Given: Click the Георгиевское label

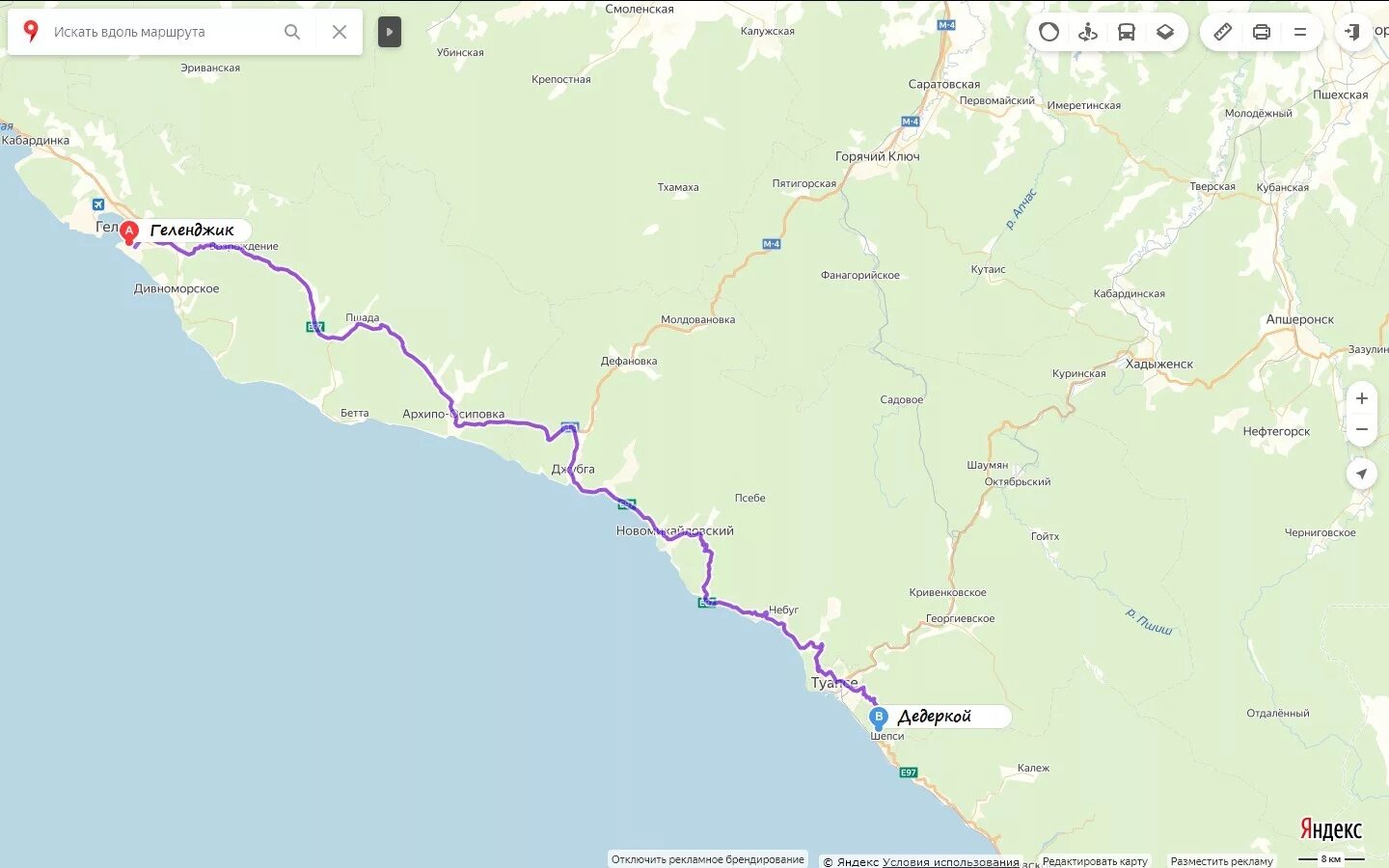Looking at the screenshot, I should pos(961,619).
